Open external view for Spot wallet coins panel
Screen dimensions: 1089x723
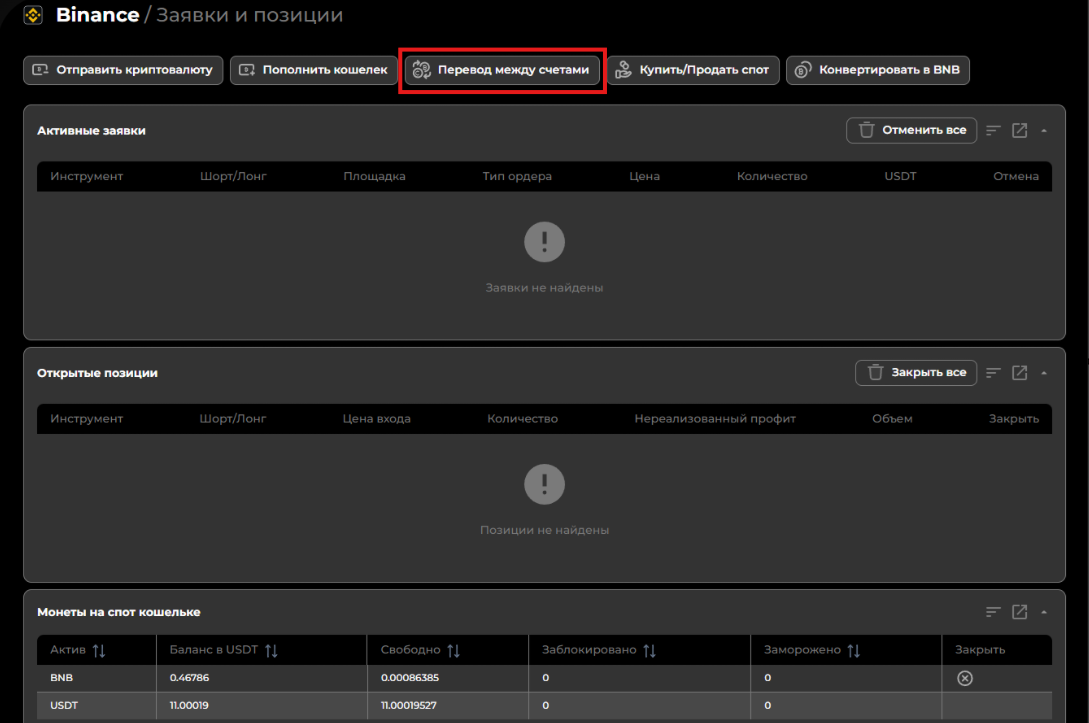click(x=1019, y=612)
